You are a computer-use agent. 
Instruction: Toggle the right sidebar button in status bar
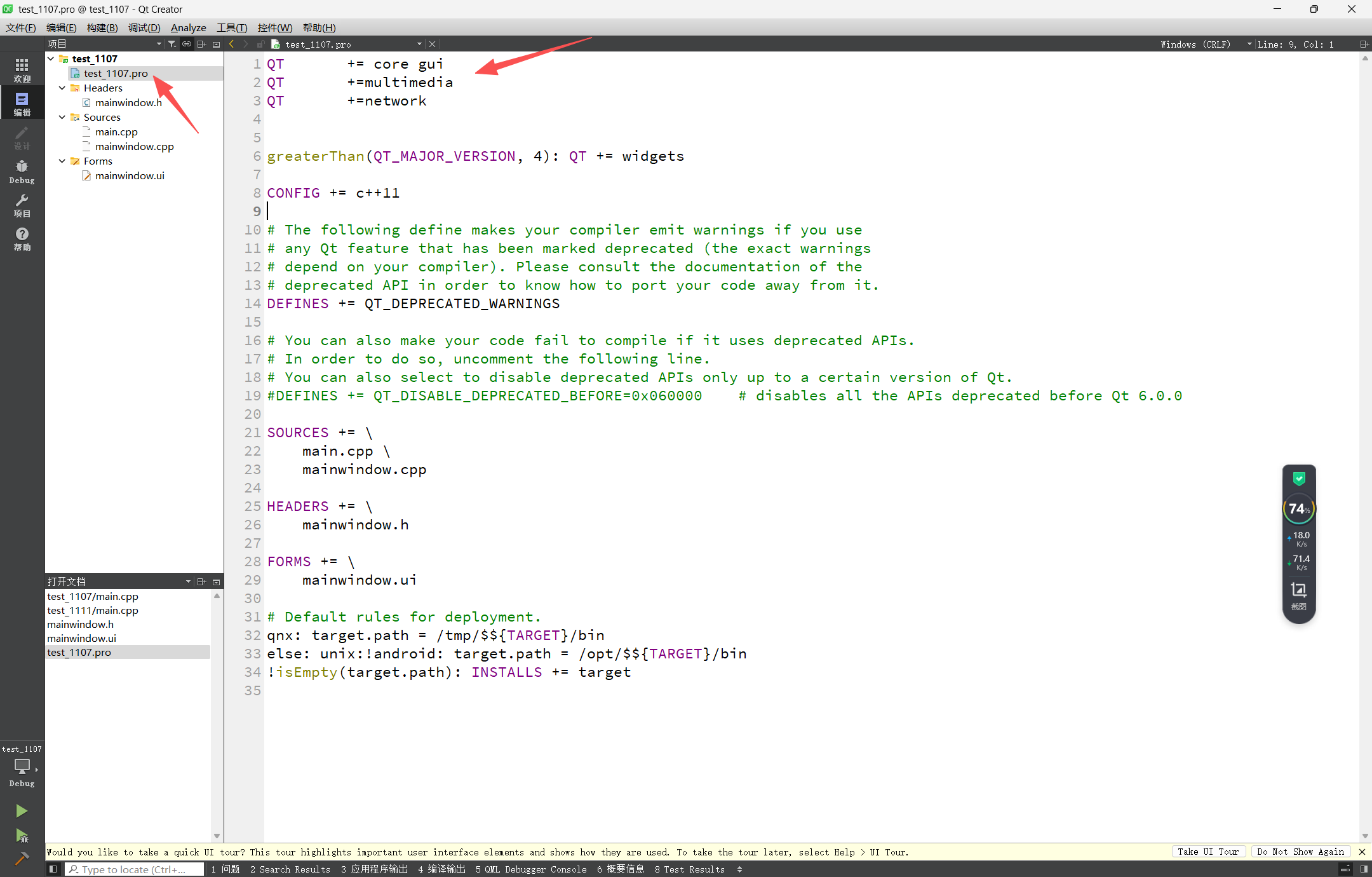tap(1364, 869)
